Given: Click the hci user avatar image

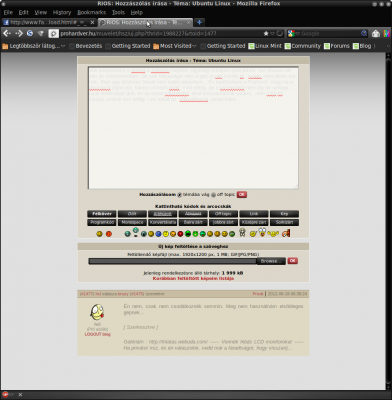Looking at the screenshot, I should tap(97, 313).
